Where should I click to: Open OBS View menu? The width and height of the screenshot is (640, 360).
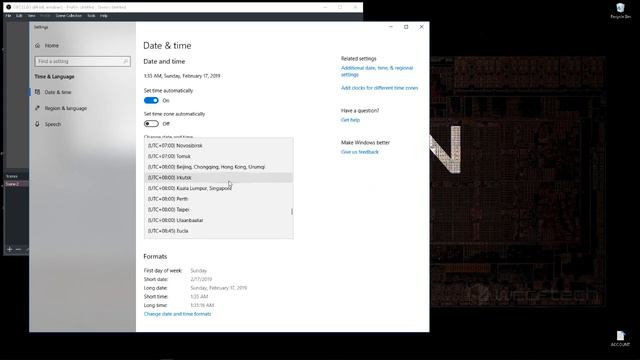(x=31, y=16)
